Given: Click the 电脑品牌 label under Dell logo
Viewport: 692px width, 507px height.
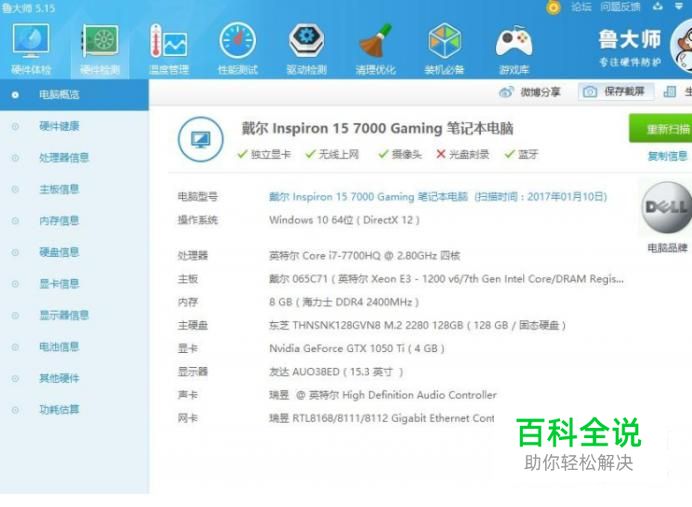Looking at the screenshot, I should point(667,248).
